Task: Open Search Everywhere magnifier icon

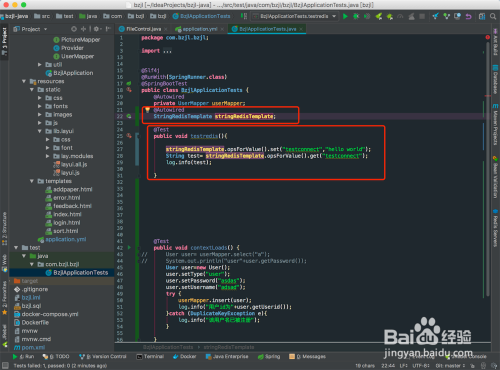Action: click(493, 16)
